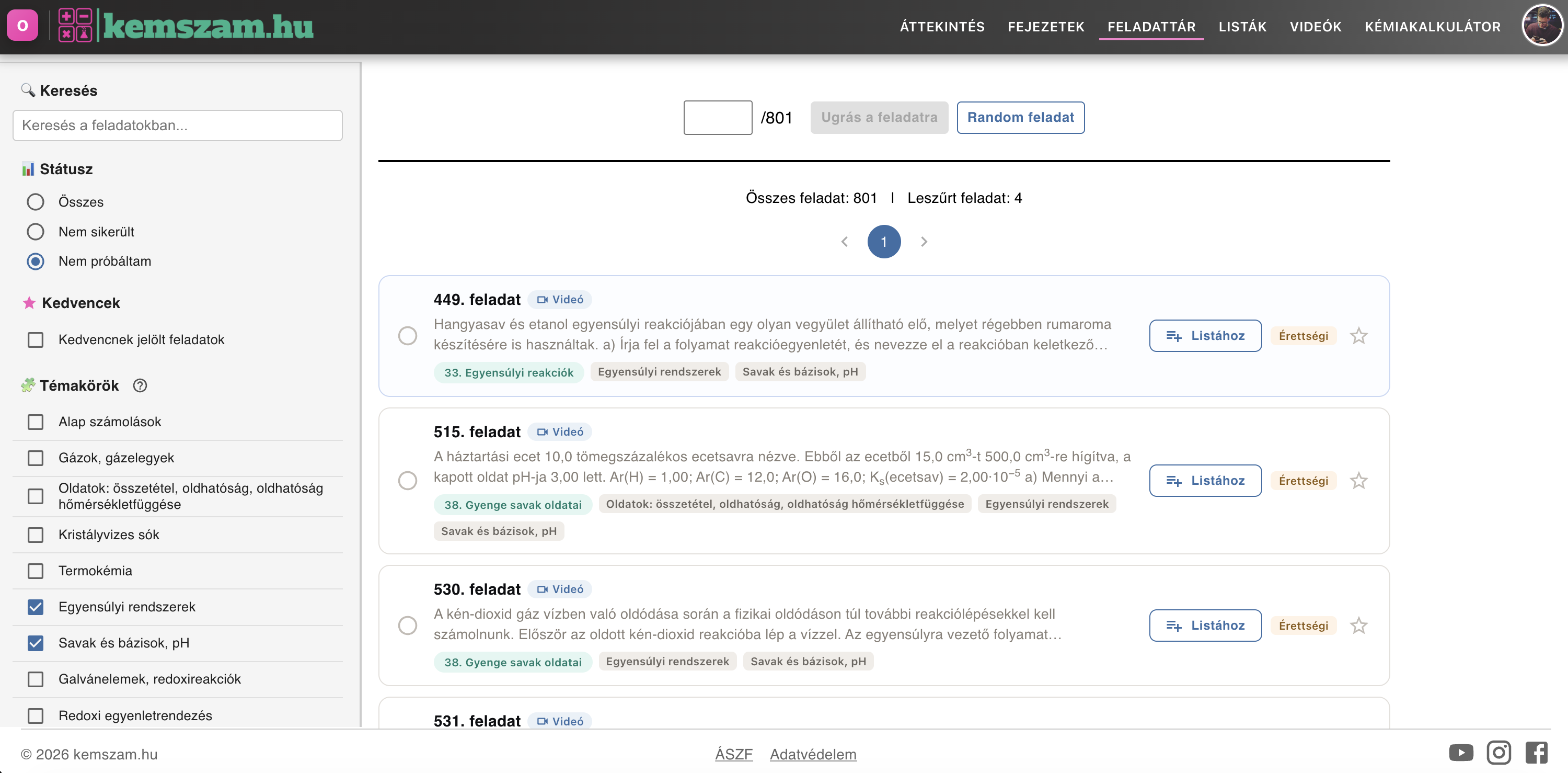Open the Adatvédelem footer link
Screen dimensions: 1568x773
click(813, 754)
